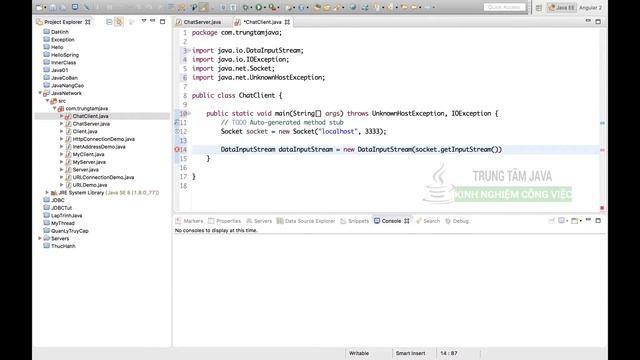Image resolution: width=640 pixels, height=360 pixels.
Task: Maximize the Console panel
Action: [x=598, y=220]
